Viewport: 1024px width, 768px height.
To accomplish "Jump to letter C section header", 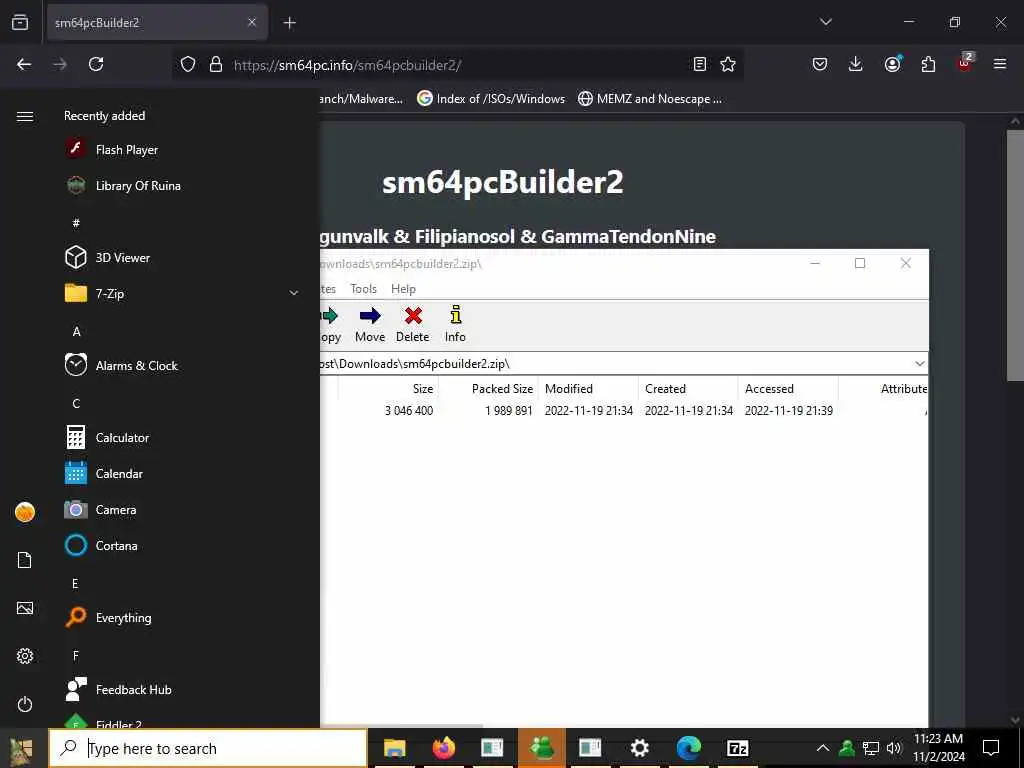I will (76, 404).
